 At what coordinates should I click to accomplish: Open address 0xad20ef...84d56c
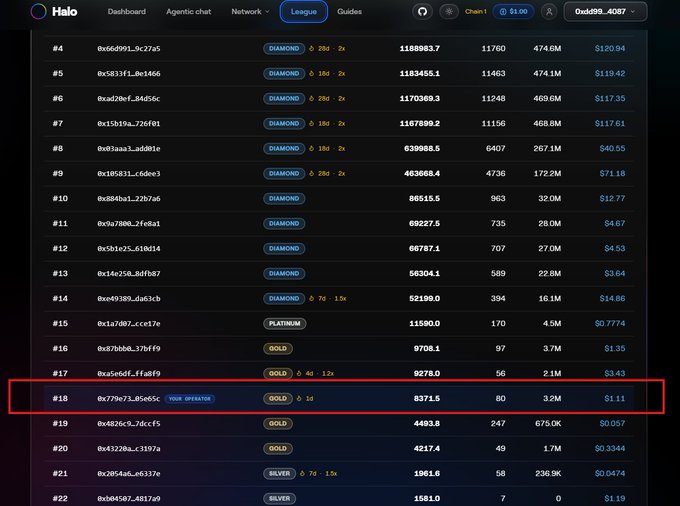coord(129,98)
